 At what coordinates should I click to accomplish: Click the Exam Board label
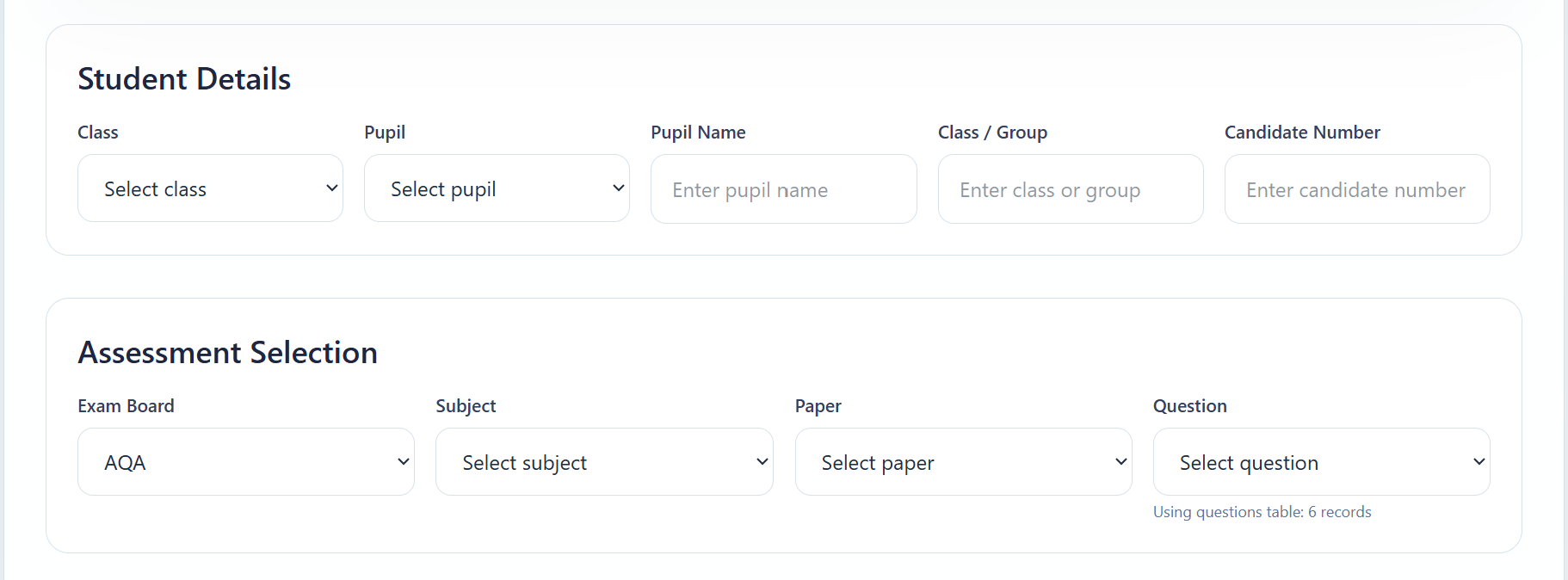(126, 406)
